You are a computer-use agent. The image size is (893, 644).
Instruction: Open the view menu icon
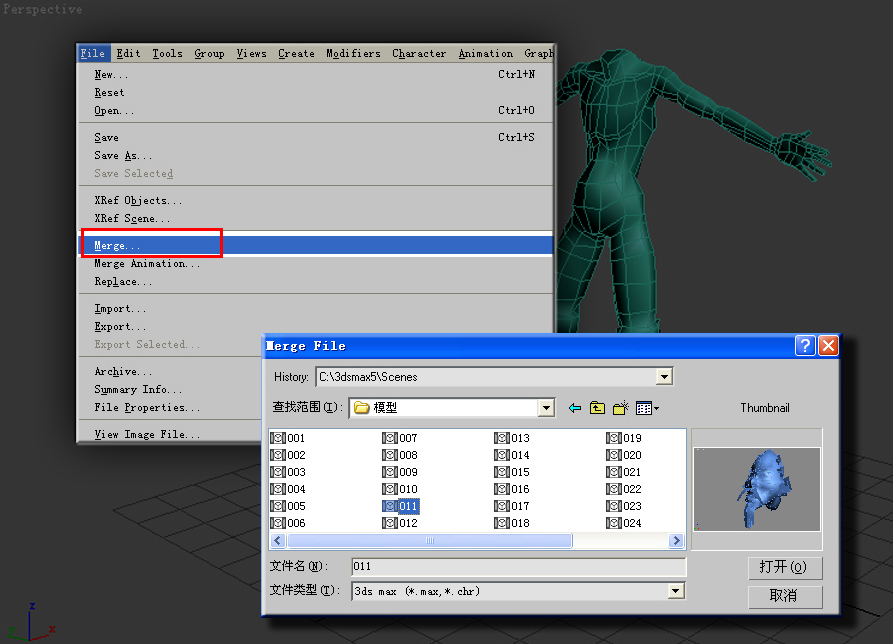[x=647, y=408]
